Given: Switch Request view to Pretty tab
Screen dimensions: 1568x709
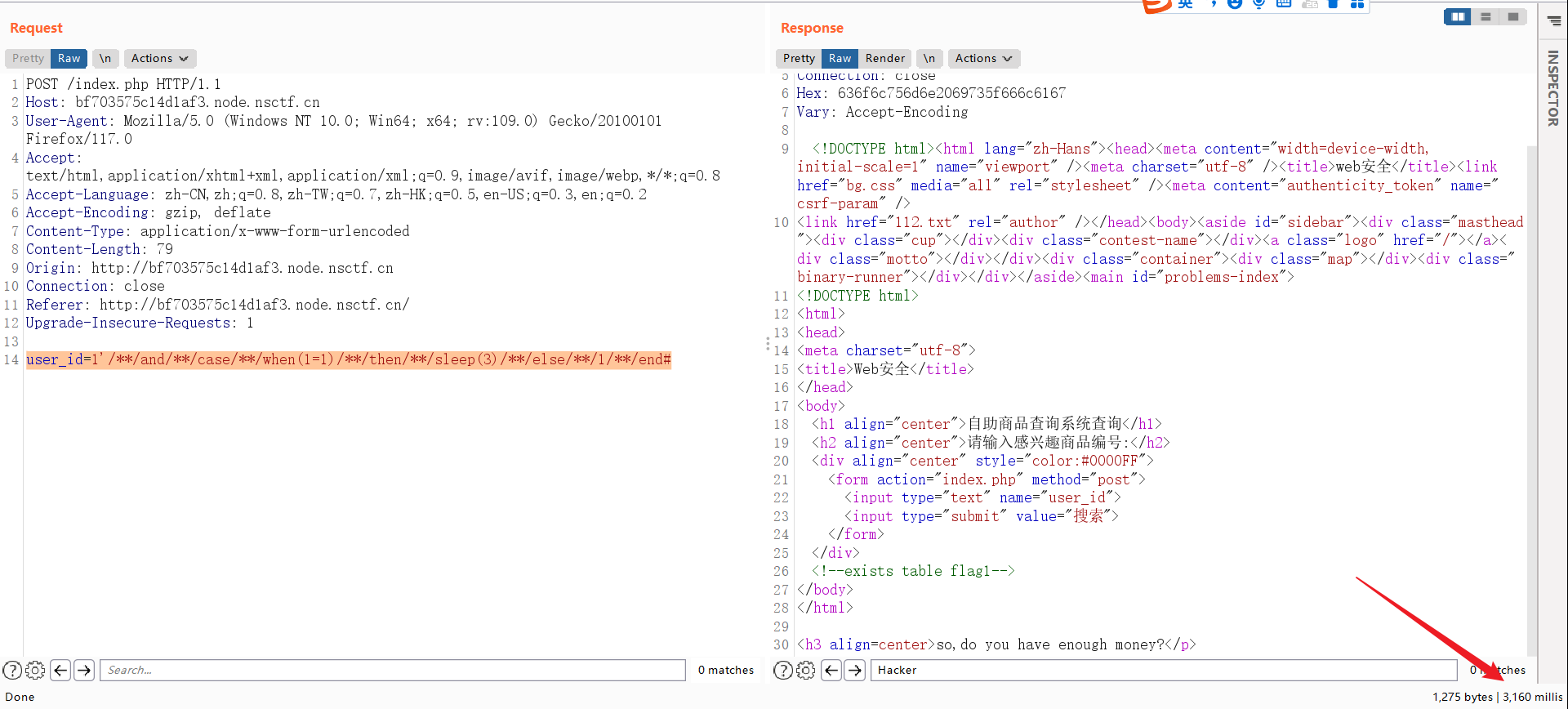Looking at the screenshot, I should [x=28, y=58].
